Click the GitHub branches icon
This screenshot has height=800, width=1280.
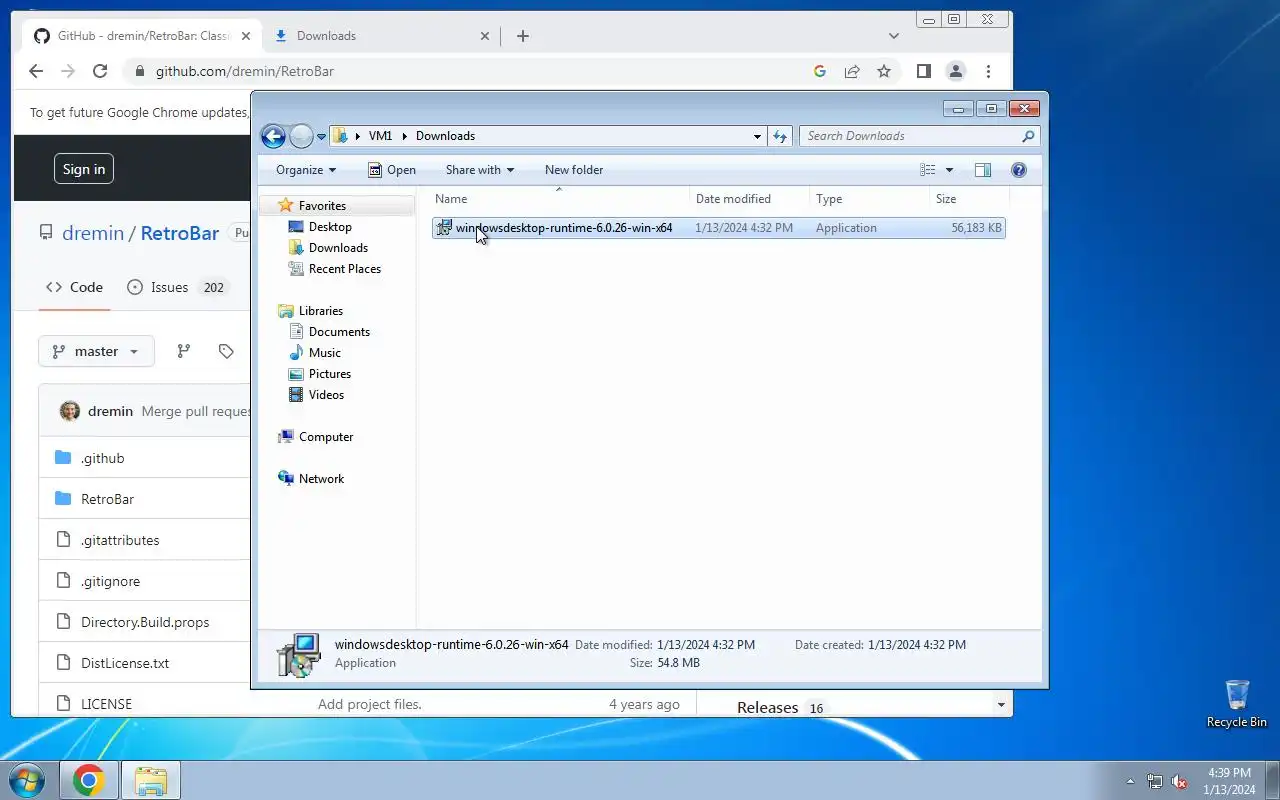pos(183,351)
